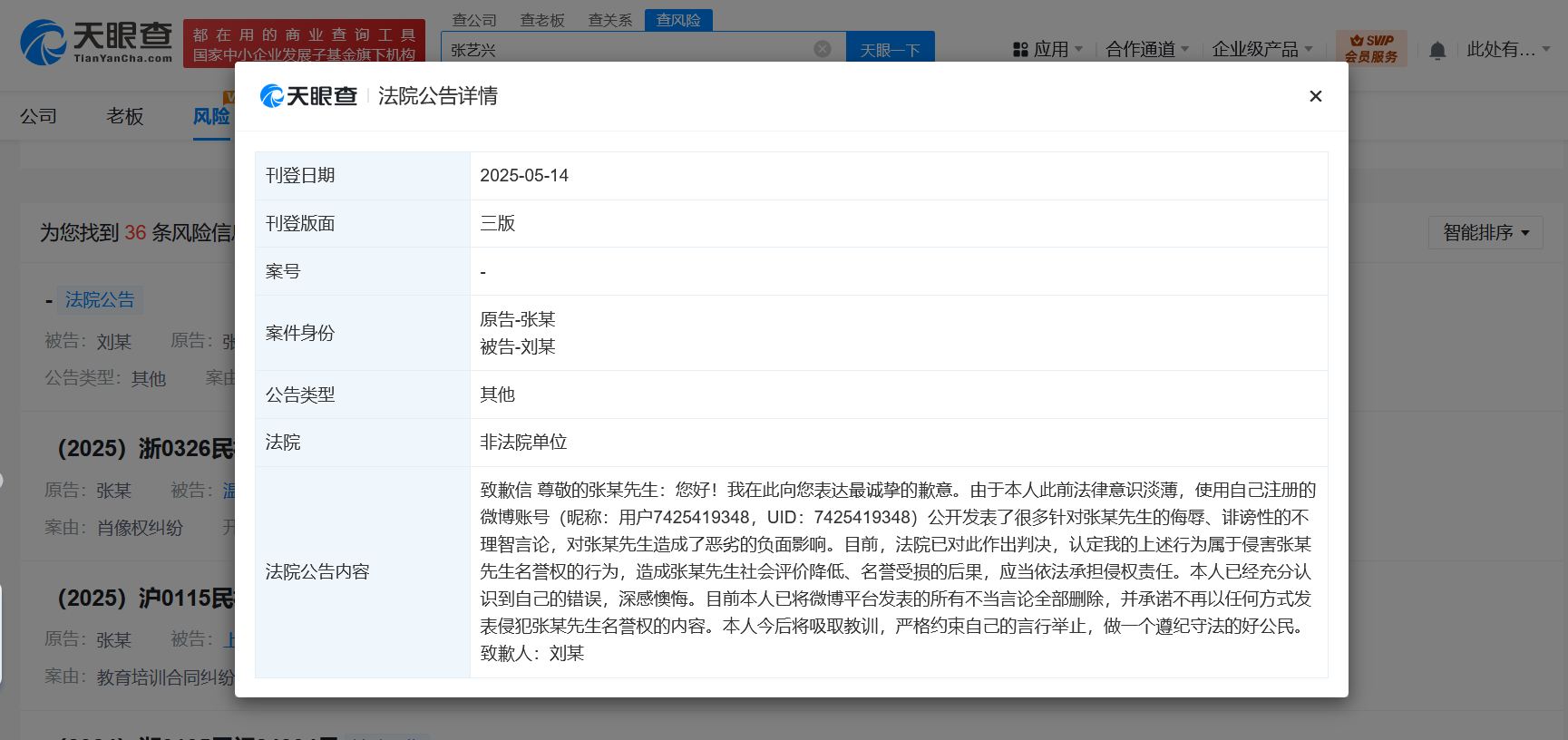Click the TianYanCha logo in dialog header
Screen dimensions: 1568x740
pos(308,96)
